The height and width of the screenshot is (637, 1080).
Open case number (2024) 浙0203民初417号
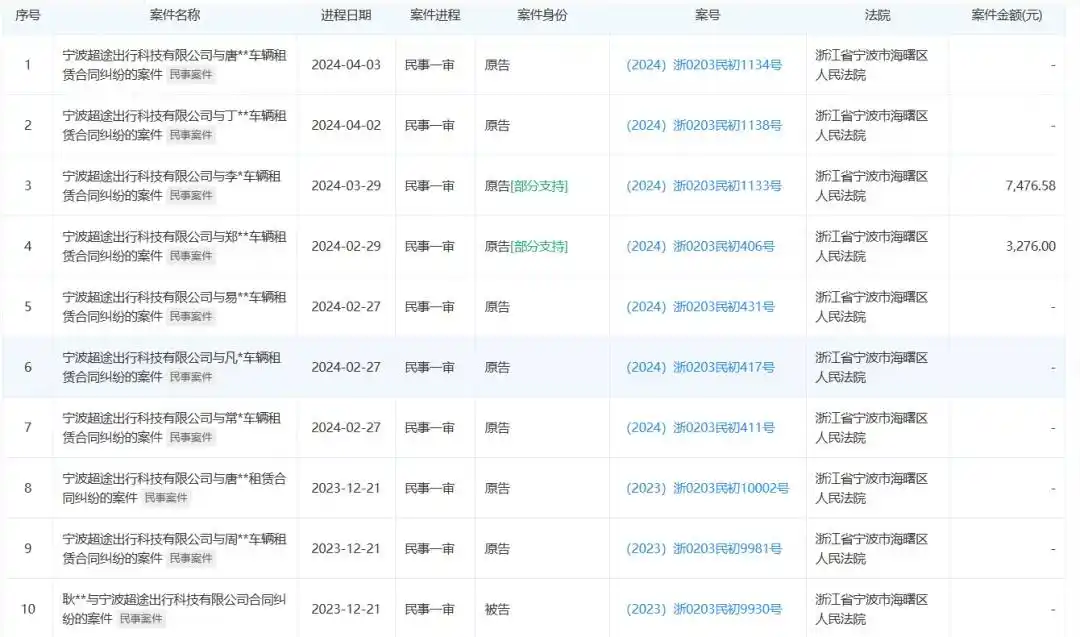tap(705, 367)
